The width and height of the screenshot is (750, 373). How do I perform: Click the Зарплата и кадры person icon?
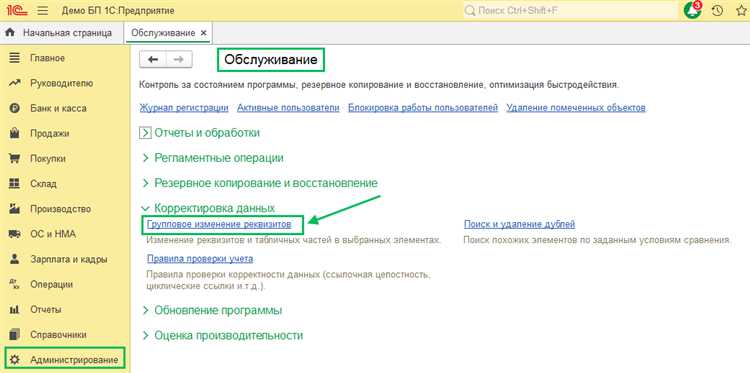pos(15,259)
